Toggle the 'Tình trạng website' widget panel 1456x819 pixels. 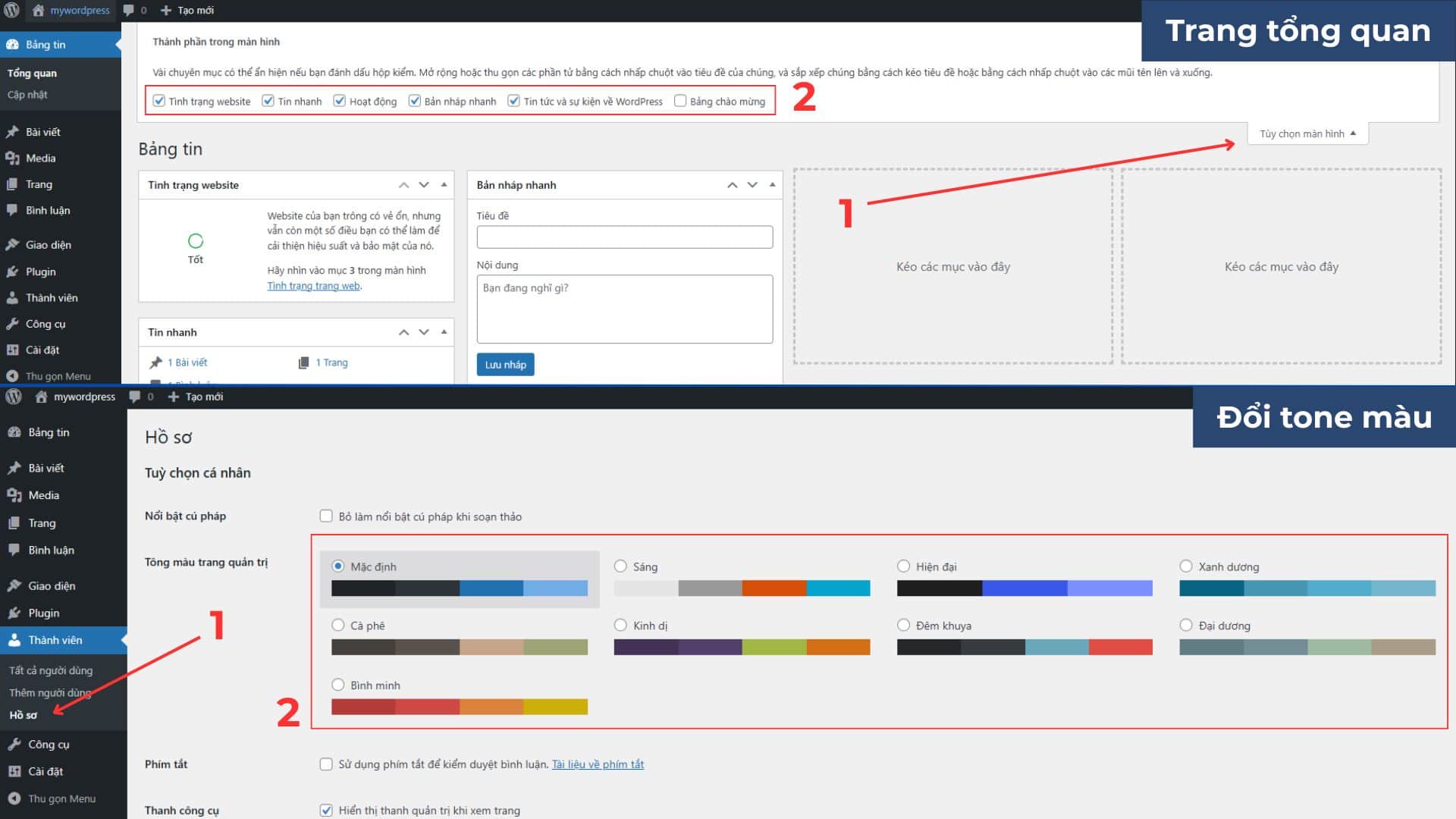point(444,185)
